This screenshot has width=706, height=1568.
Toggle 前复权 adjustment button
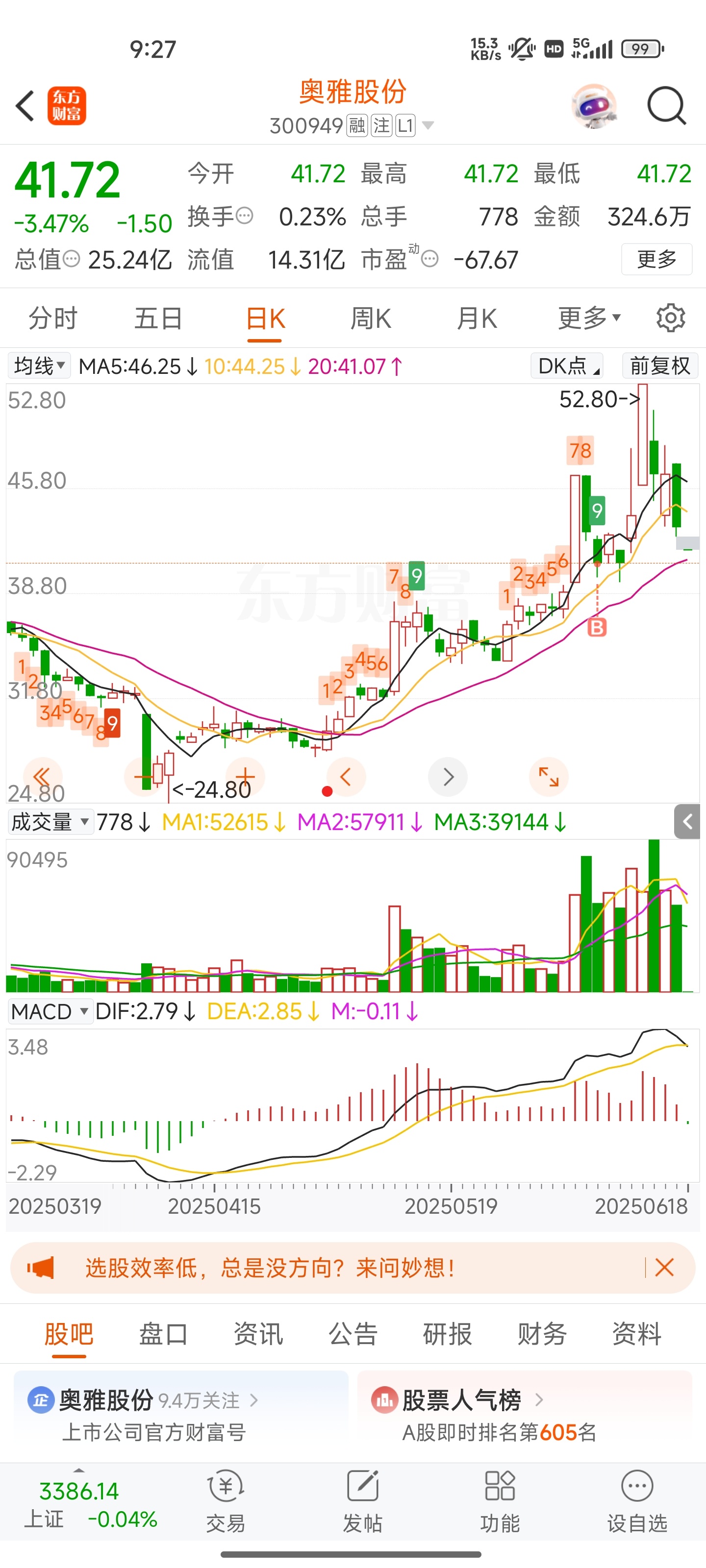[x=660, y=366]
